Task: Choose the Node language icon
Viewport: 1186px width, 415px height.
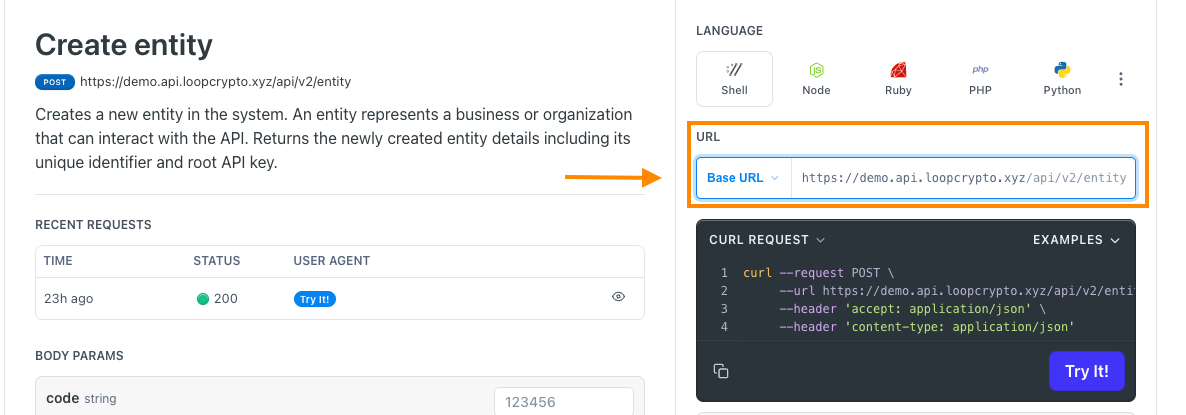Action: [816, 70]
